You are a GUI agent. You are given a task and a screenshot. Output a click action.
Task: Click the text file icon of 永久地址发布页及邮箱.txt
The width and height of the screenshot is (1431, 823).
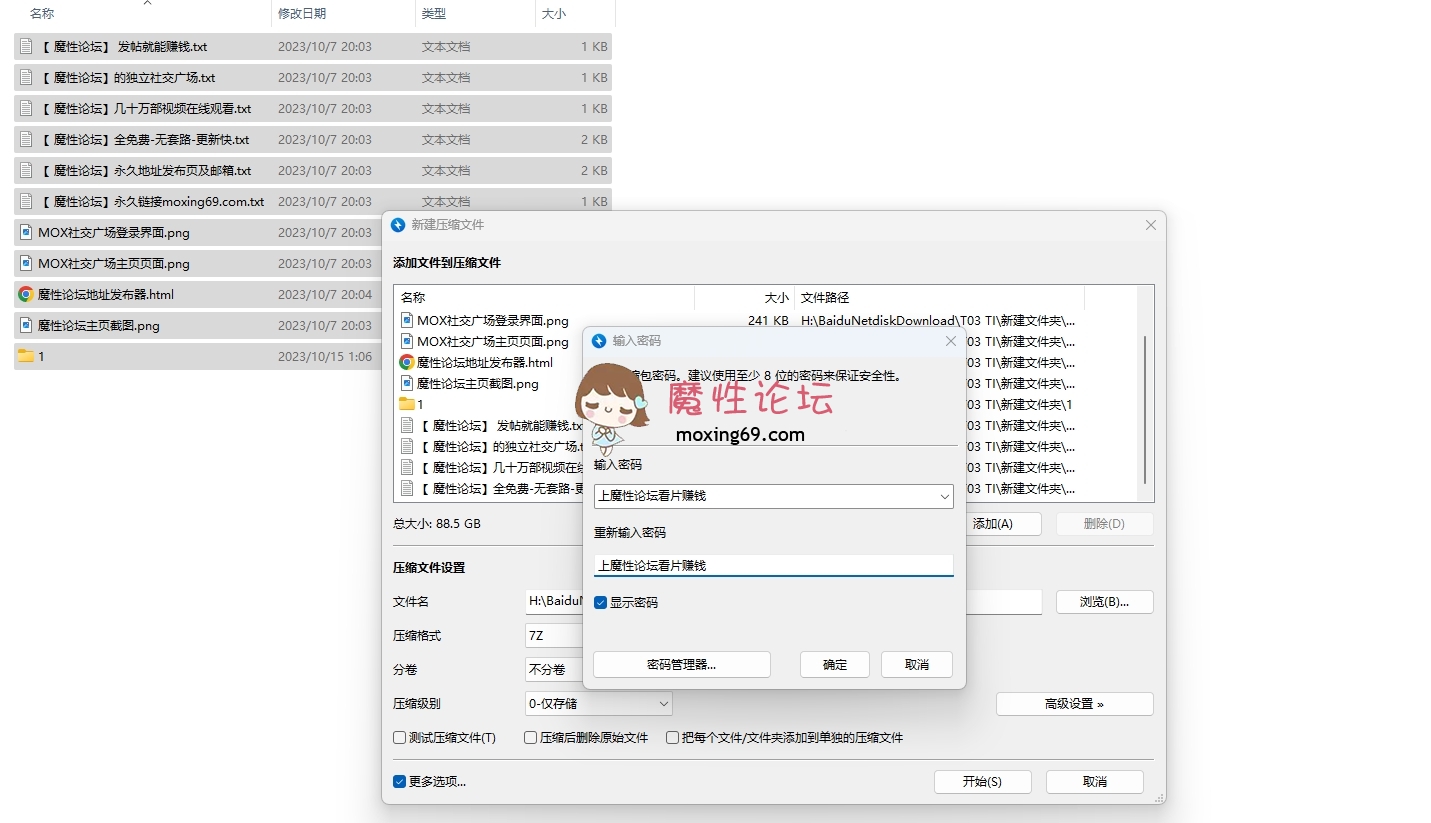pyautogui.click(x=26, y=171)
